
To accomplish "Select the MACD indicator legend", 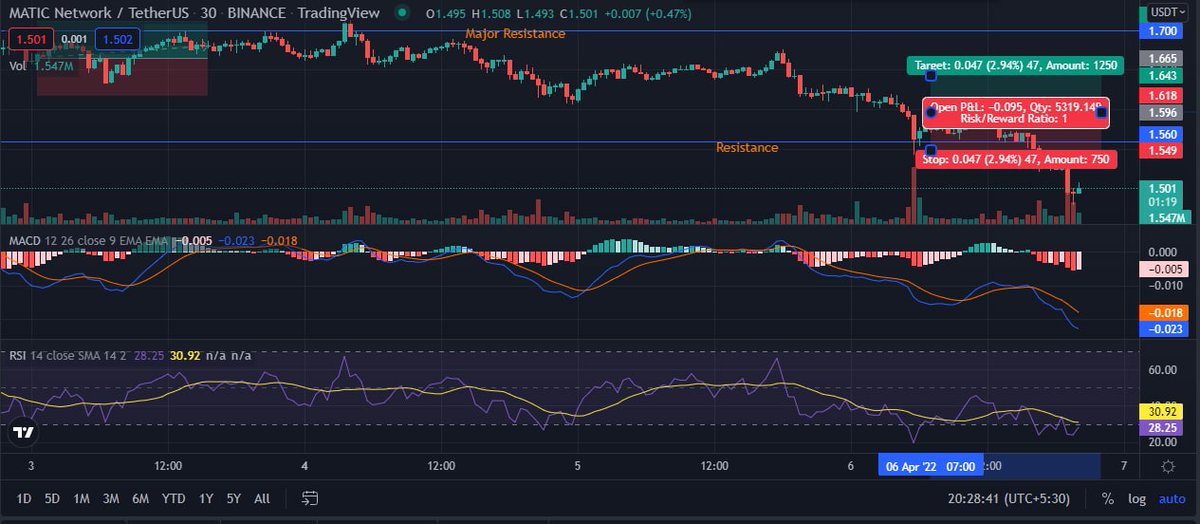I will pos(86,240).
